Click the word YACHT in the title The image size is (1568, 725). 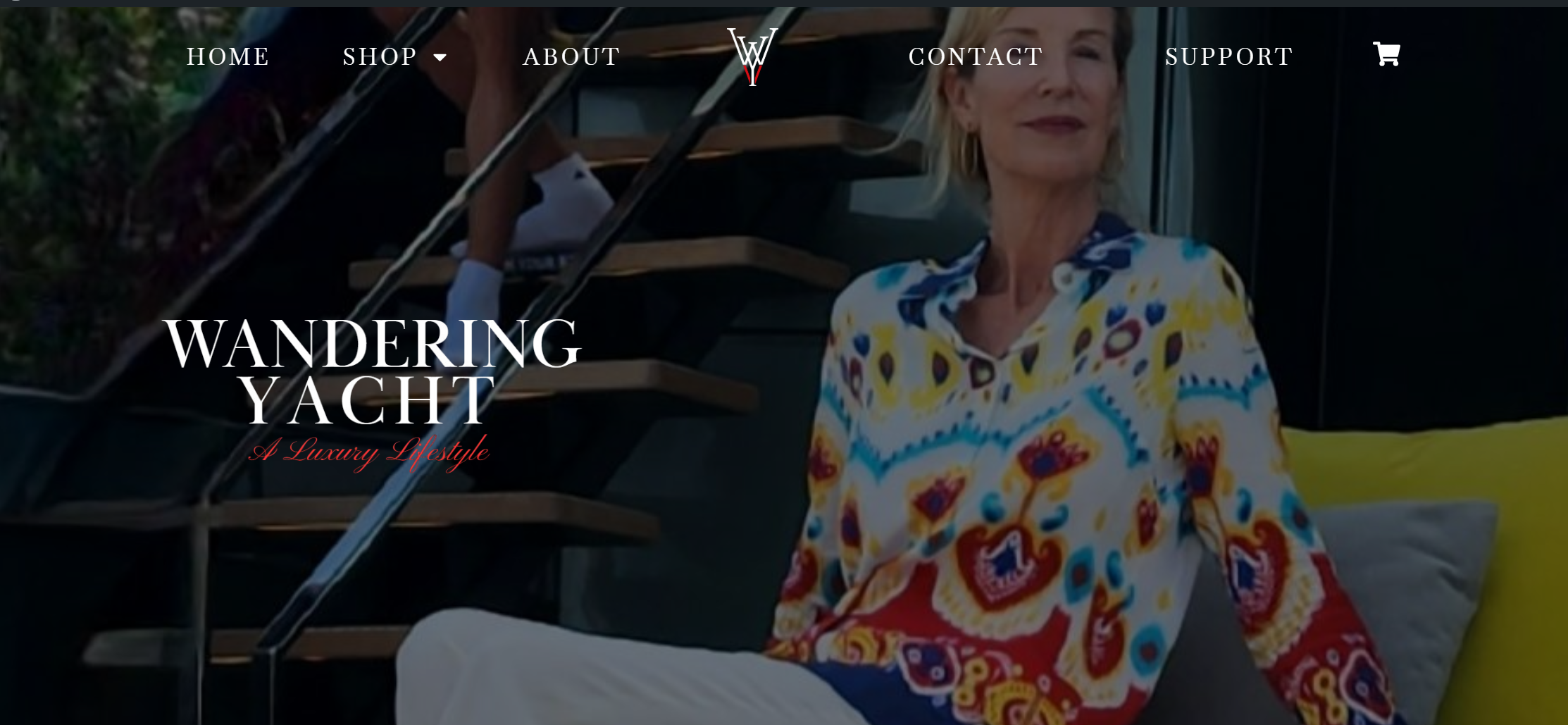tap(367, 399)
